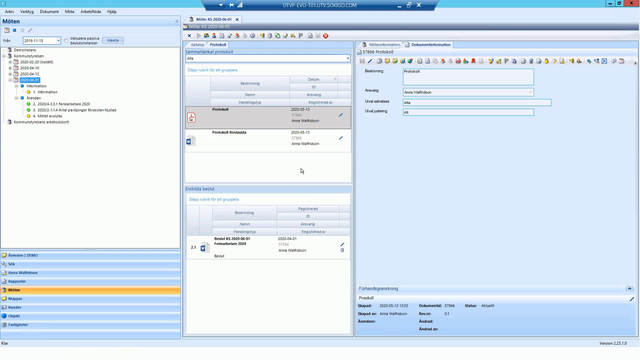Open the Alla filter dropdown under Sammanfattat protokoll

click(x=348, y=58)
